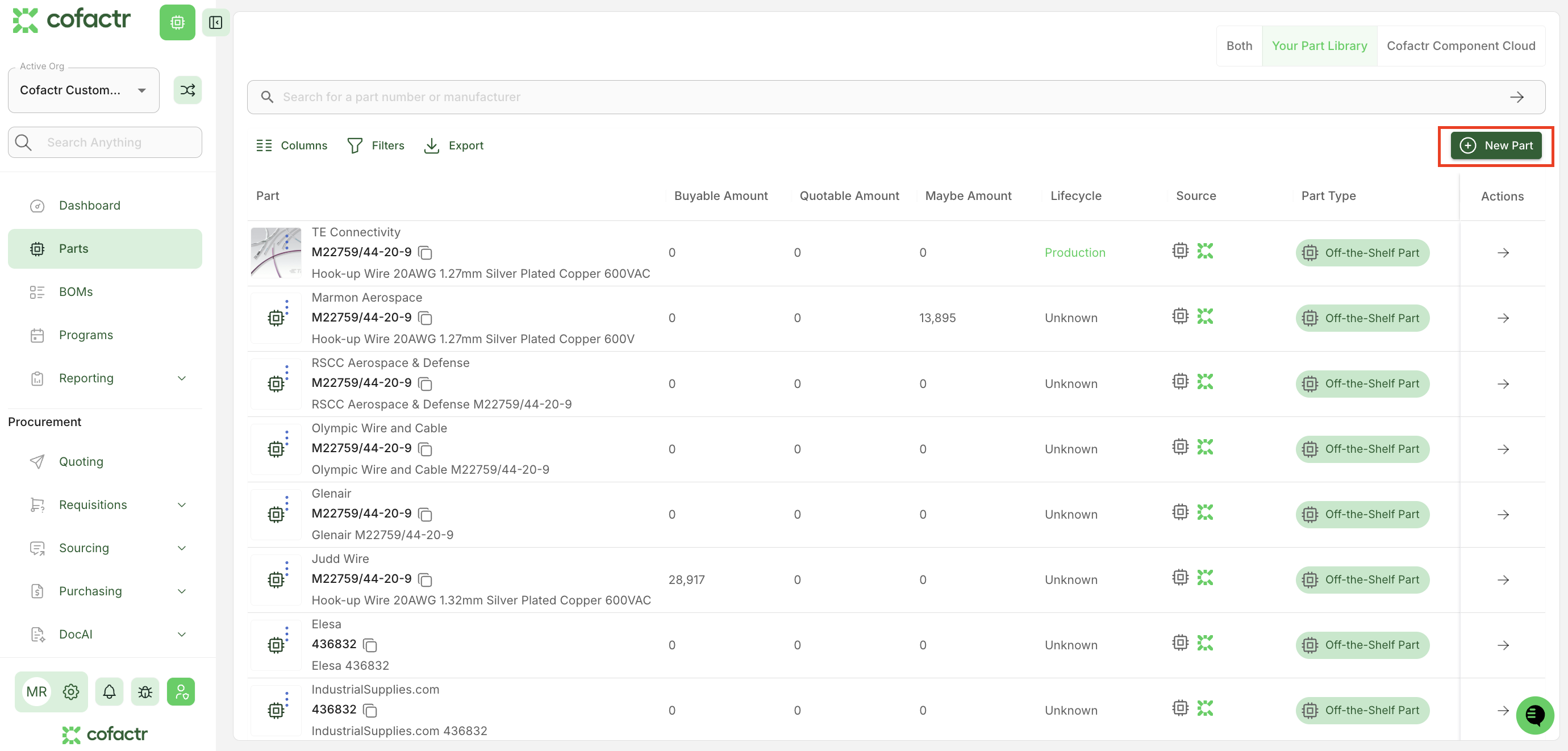Sort by Part Type column header

point(1328,196)
